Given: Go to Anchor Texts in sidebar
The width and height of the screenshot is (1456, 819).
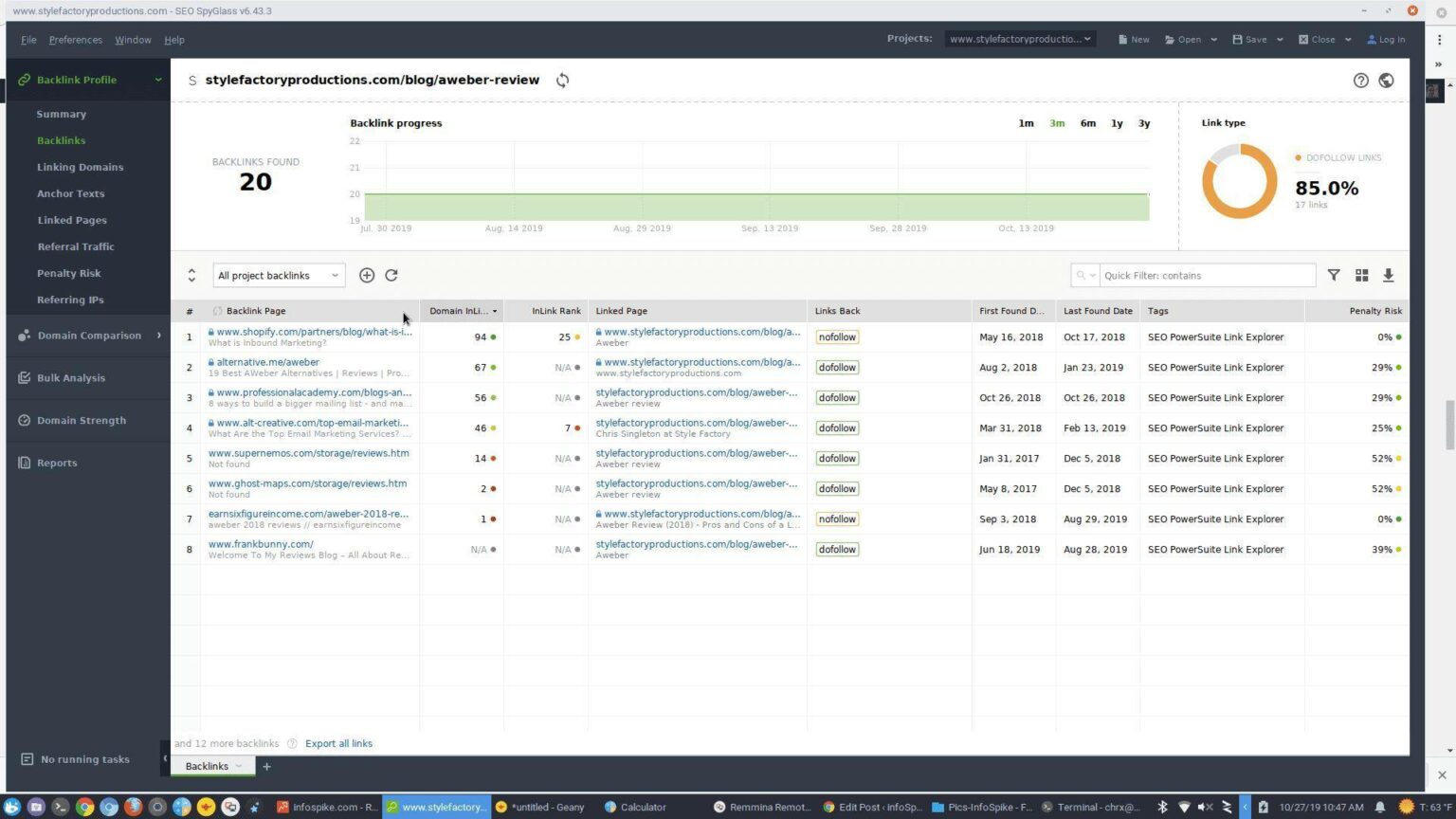Looking at the screenshot, I should tap(71, 193).
